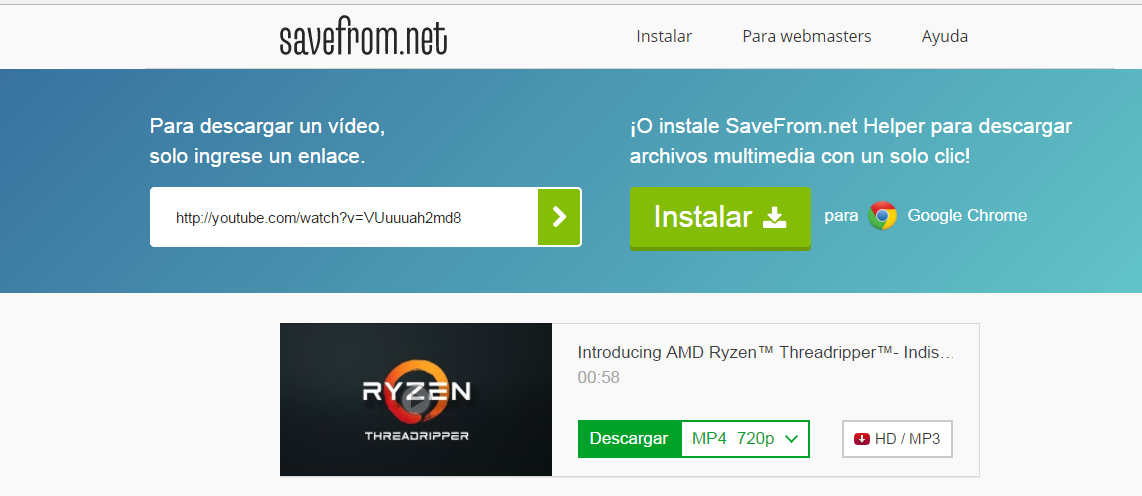Open the Para webmasters navigation link
The image size is (1142, 496).
click(x=806, y=36)
